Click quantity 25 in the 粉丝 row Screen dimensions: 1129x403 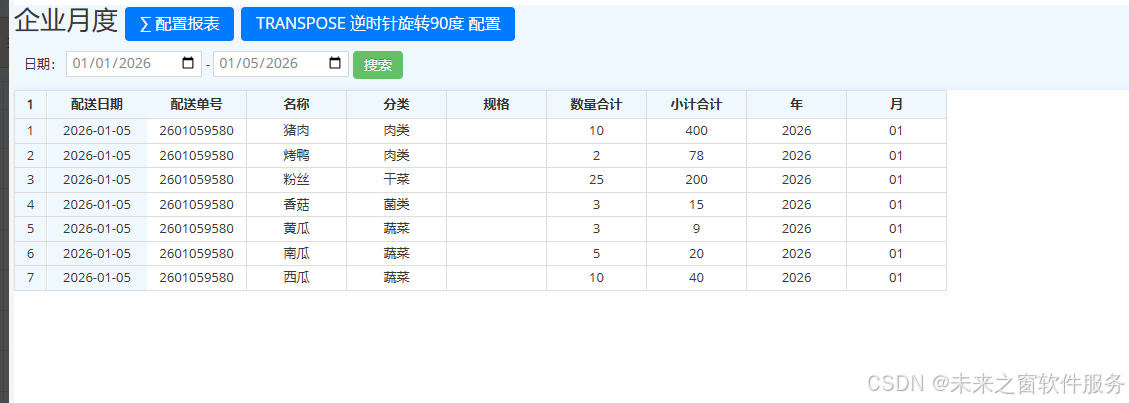597,180
